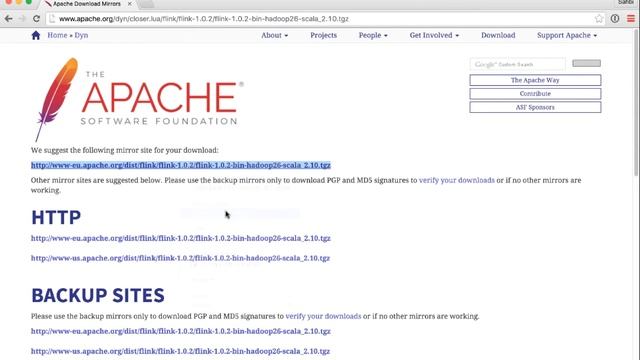Click the macOS green maximize button

[29, 2]
